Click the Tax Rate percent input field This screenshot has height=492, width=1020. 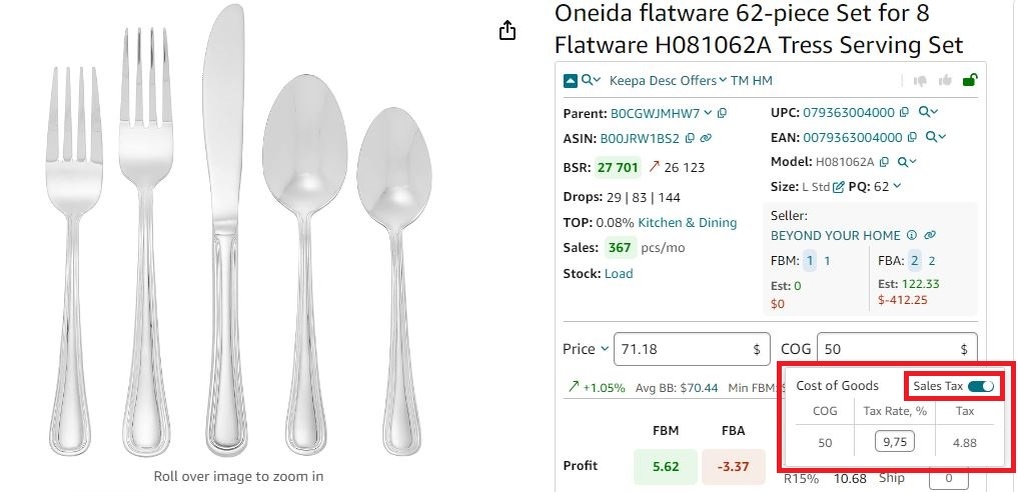894,443
